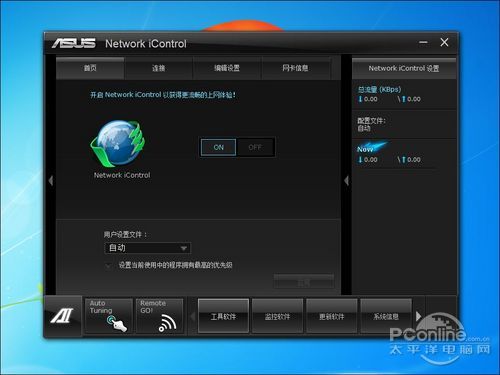Enable highest priority for current program checkbox
500x375 pixels.
[108, 266]
